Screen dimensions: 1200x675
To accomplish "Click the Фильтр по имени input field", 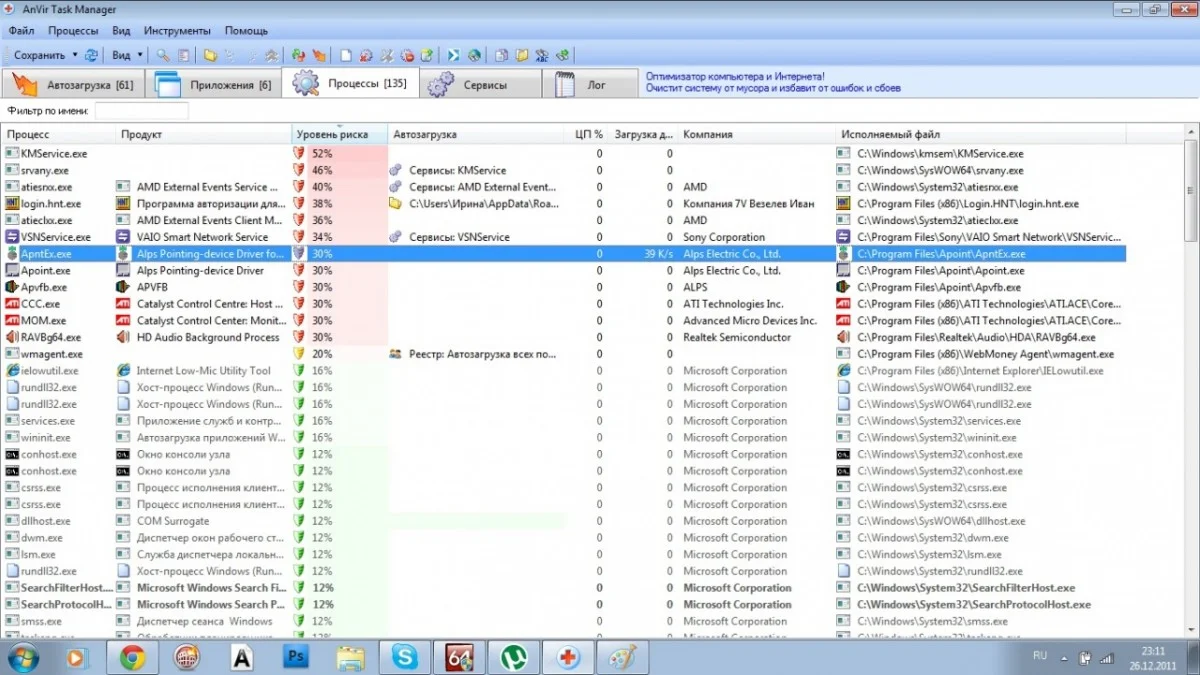I will point(141,110).
